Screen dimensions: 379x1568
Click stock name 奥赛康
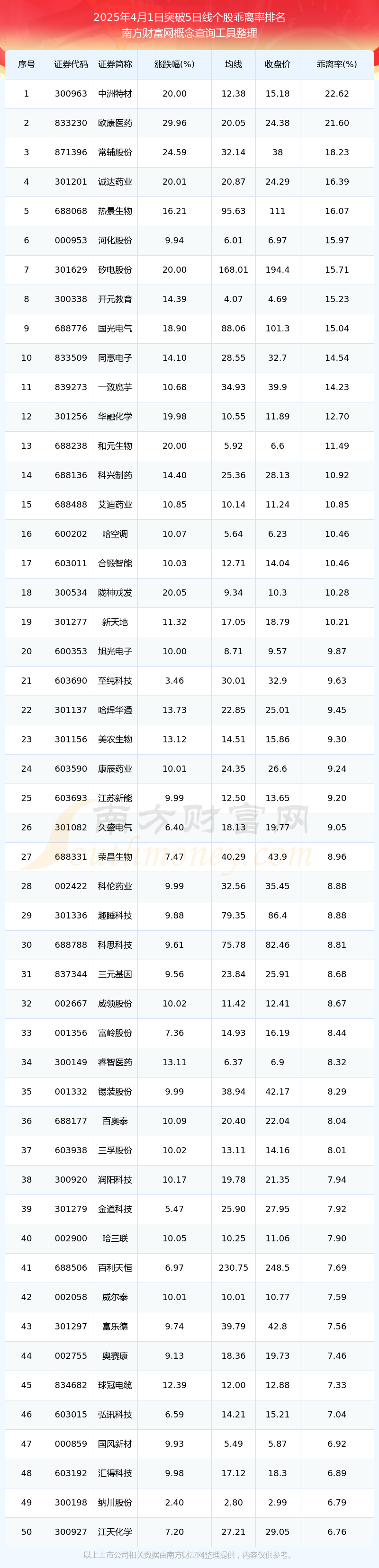point(115,1356)
